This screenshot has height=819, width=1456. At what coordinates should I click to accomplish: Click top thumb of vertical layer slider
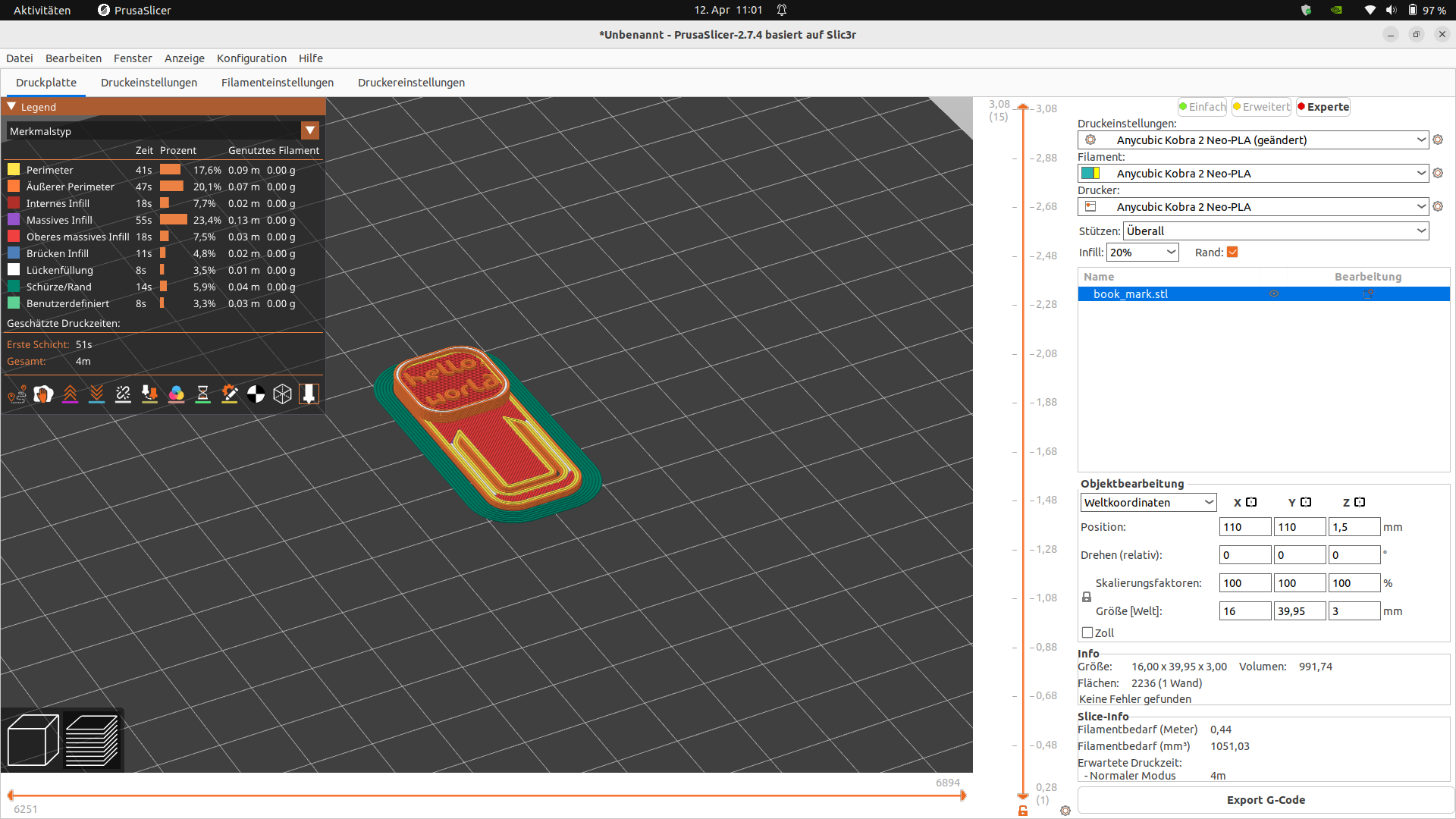pos(1023,108)
